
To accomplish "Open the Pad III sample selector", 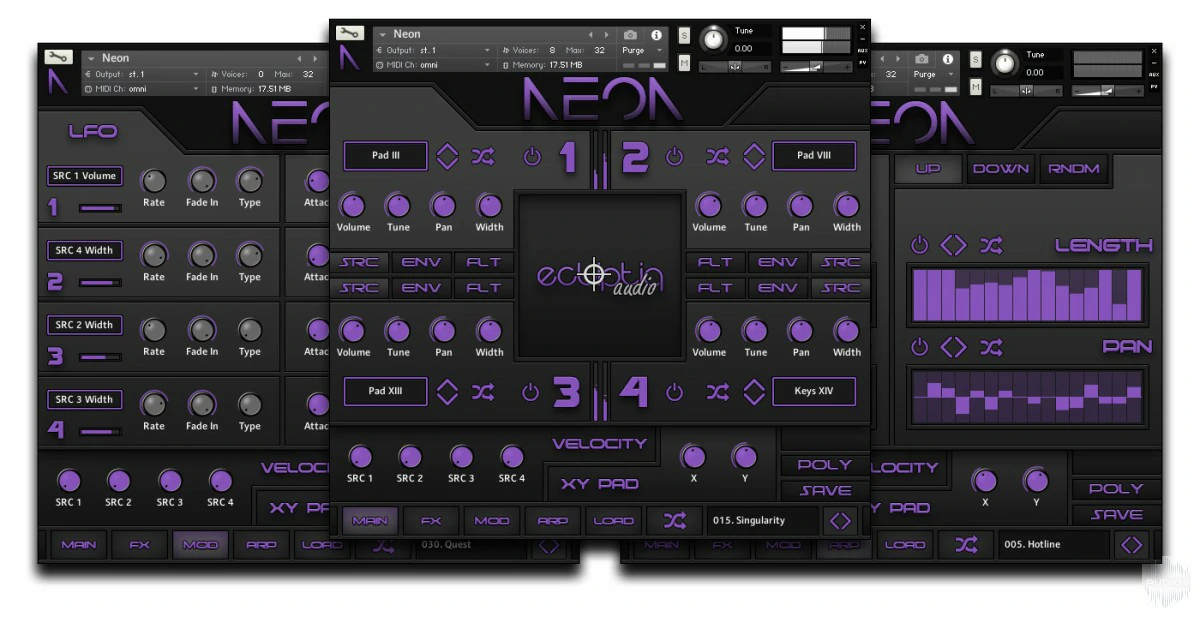I will [386, 156].
